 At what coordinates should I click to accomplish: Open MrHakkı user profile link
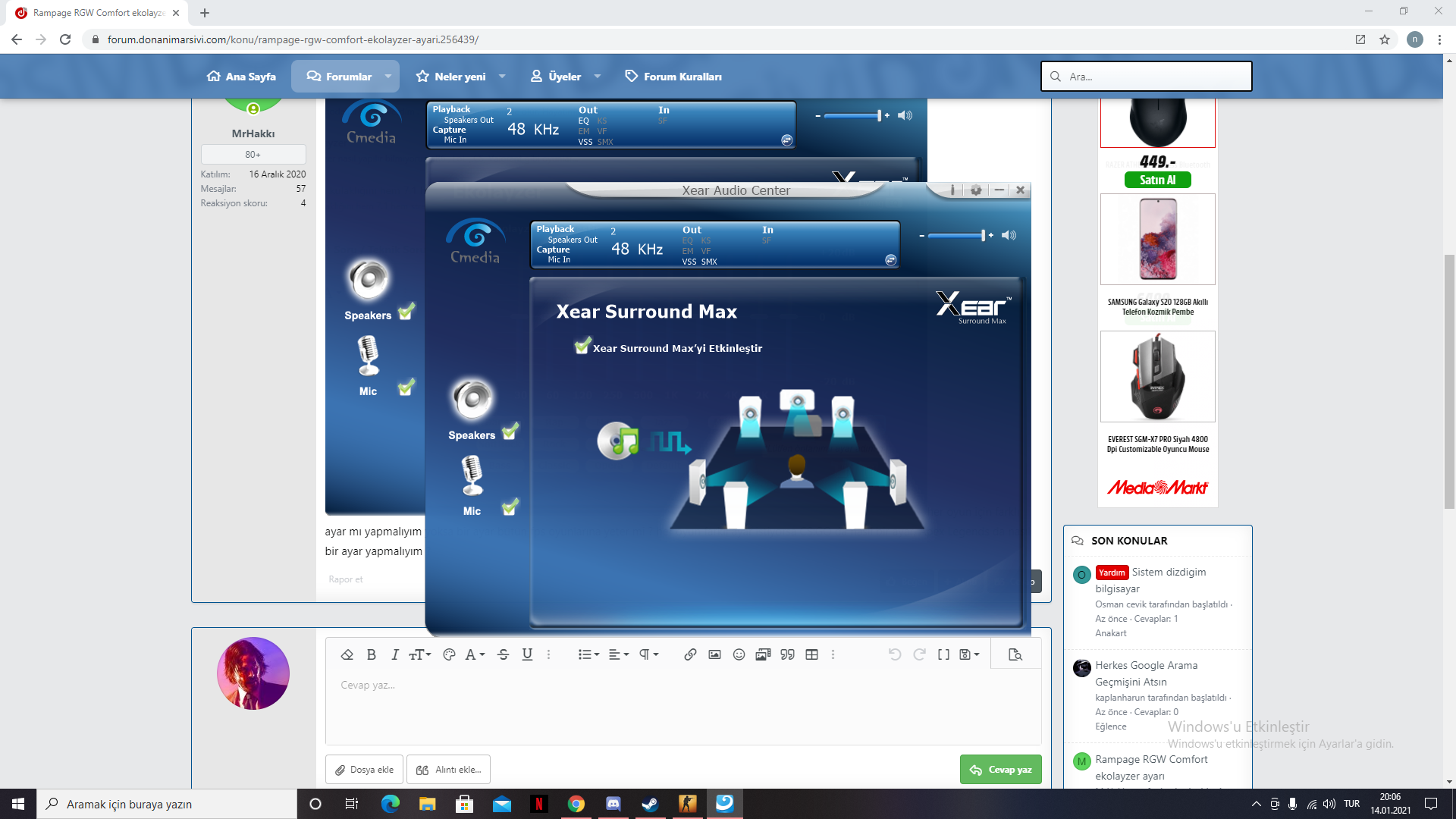coord(253,133)
